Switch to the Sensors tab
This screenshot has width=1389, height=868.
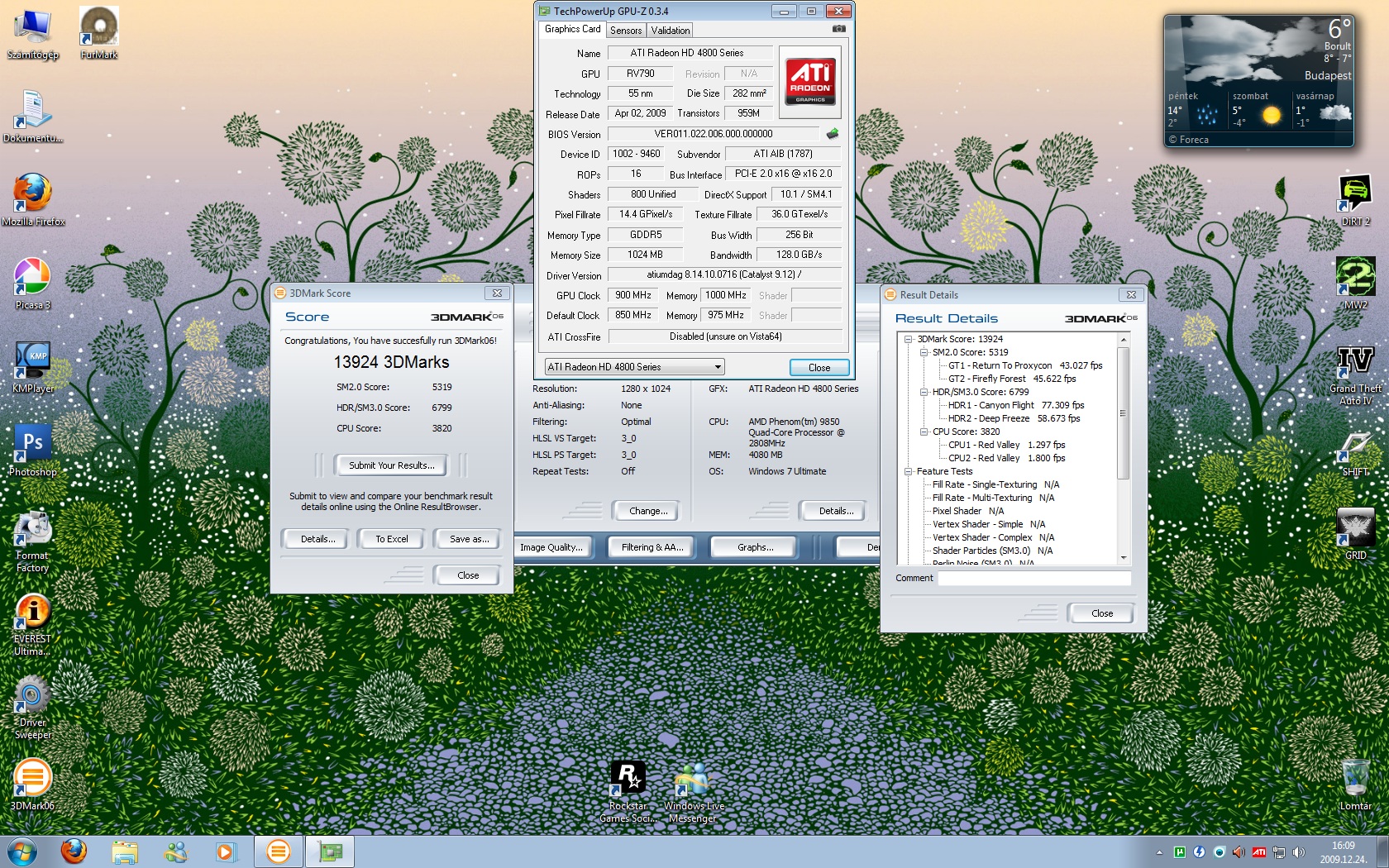(x=626, y=31)
